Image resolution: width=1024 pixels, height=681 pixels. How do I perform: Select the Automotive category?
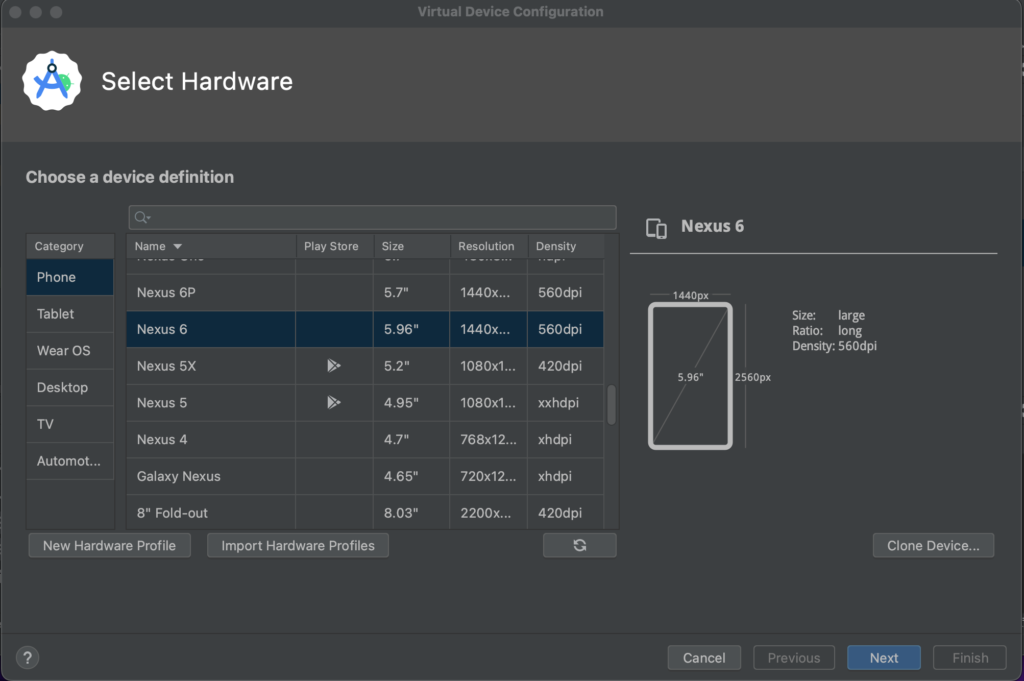(70, 461)
